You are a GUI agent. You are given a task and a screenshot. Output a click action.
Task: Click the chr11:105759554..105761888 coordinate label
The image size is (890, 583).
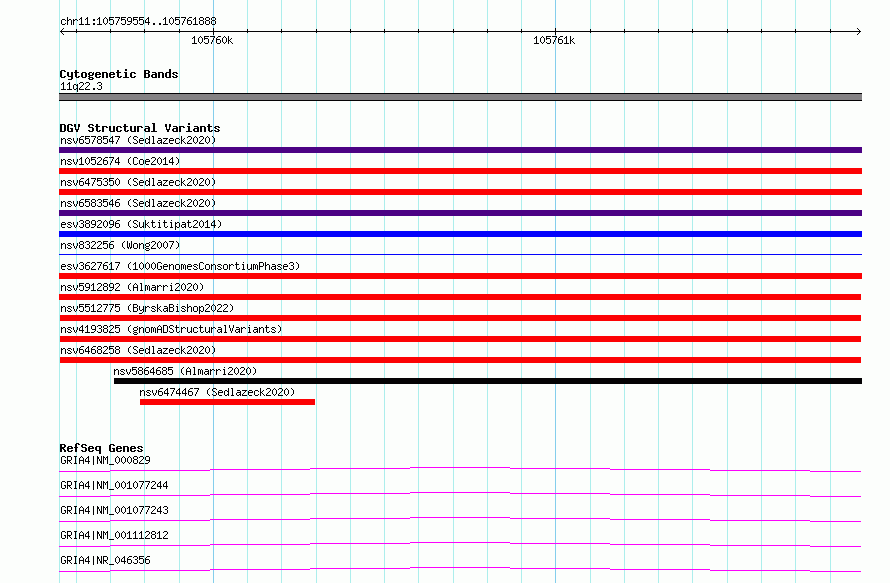(138, 21)
